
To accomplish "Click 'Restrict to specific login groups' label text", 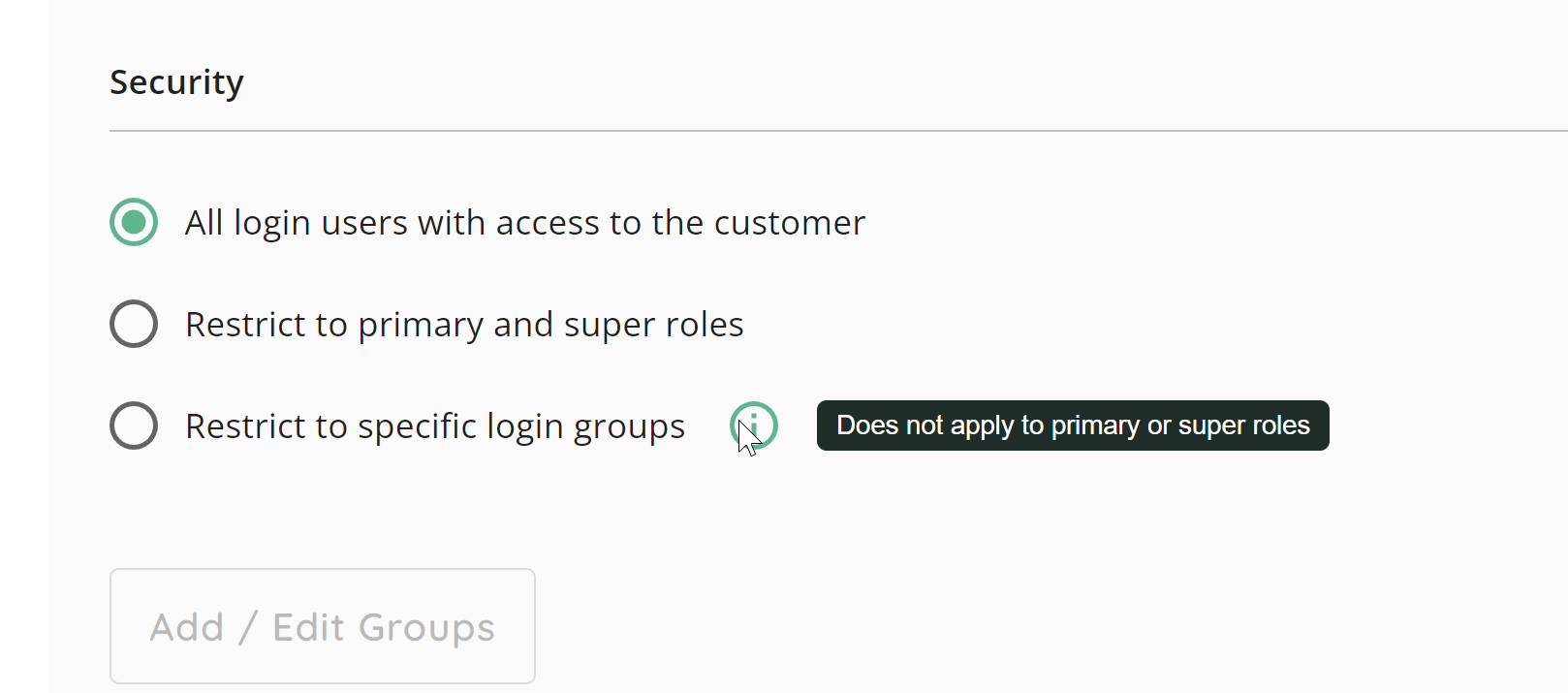I will (x=434, y=425).
